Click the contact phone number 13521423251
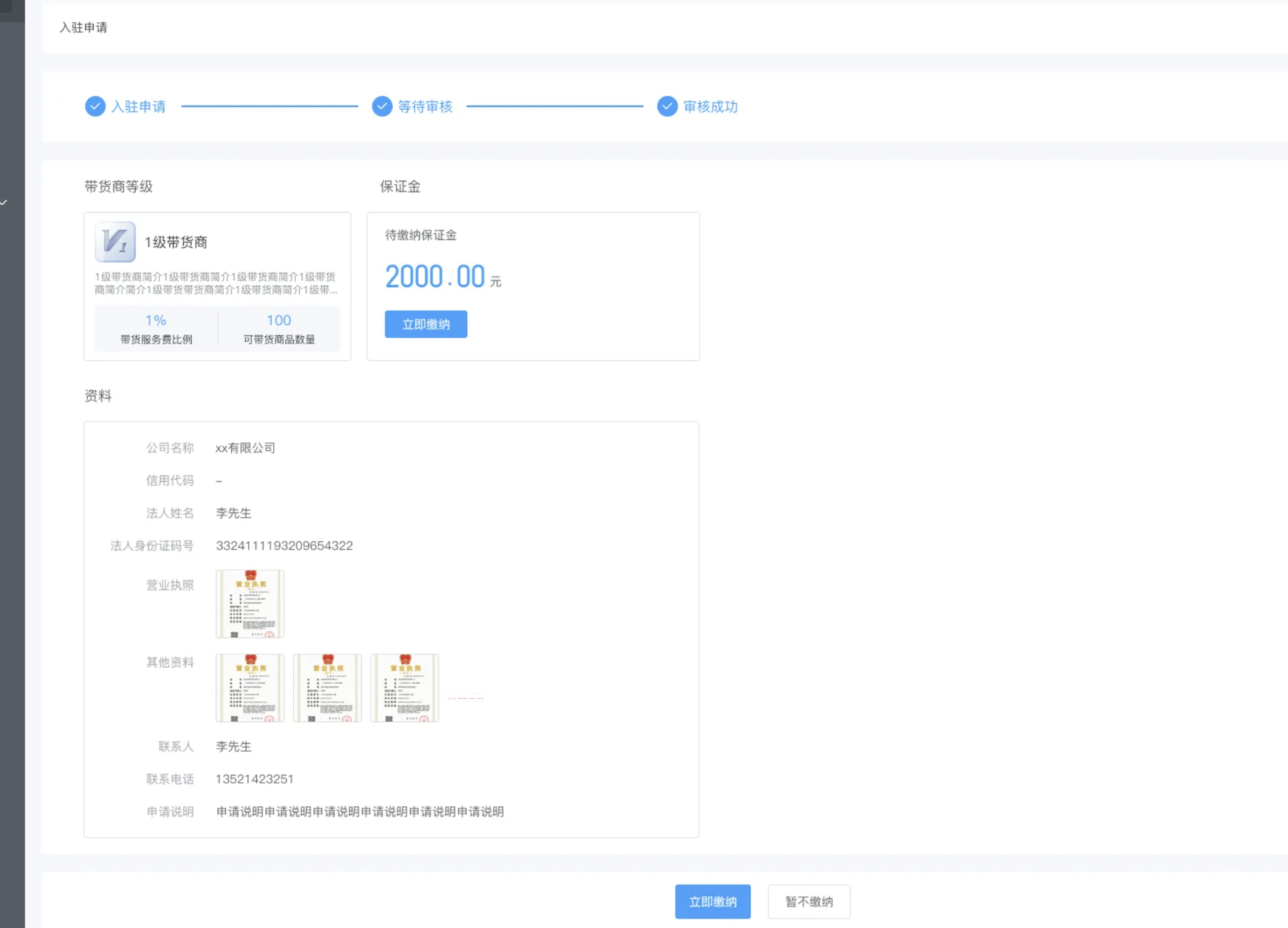This screenshot has width=1288, height=928. click(254, 779)
